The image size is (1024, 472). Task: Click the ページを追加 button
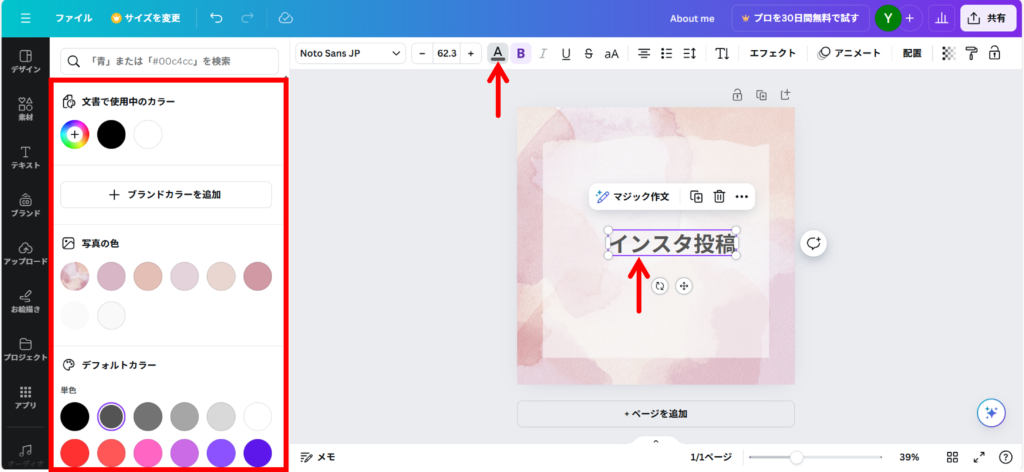(655, 413)
